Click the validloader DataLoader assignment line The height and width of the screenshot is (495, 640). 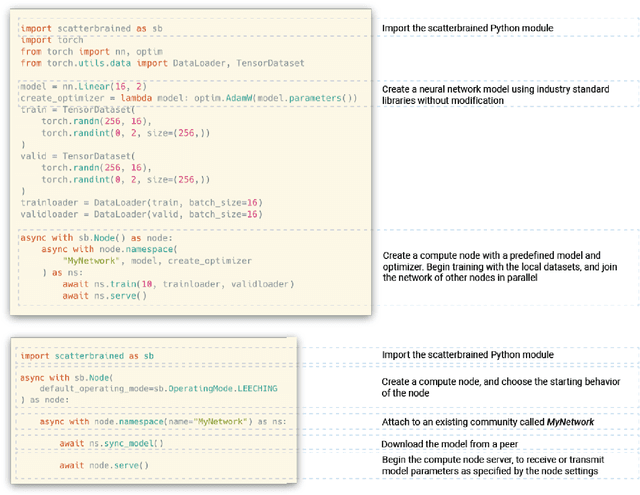click(x=140, y=213)
